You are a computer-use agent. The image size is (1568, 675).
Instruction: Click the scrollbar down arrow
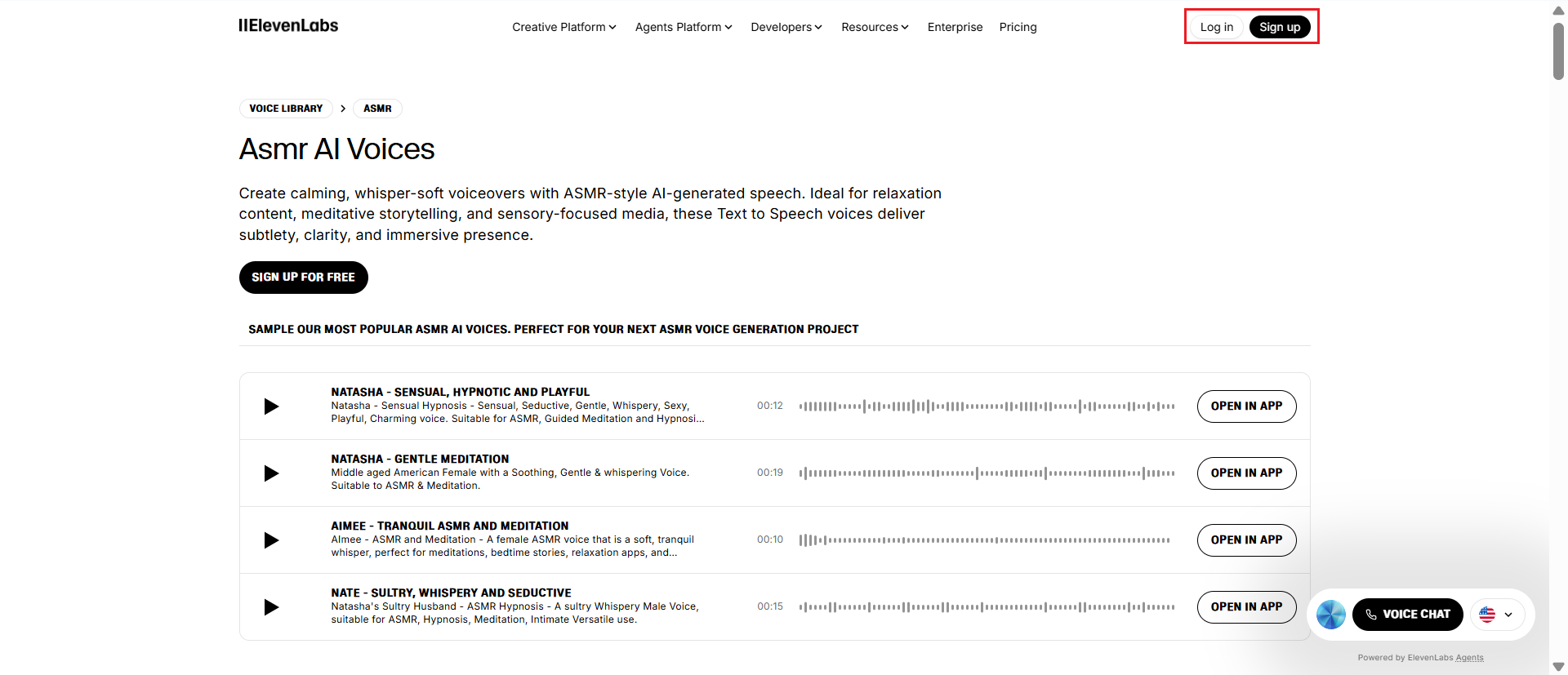click(x=1558, y=667)
